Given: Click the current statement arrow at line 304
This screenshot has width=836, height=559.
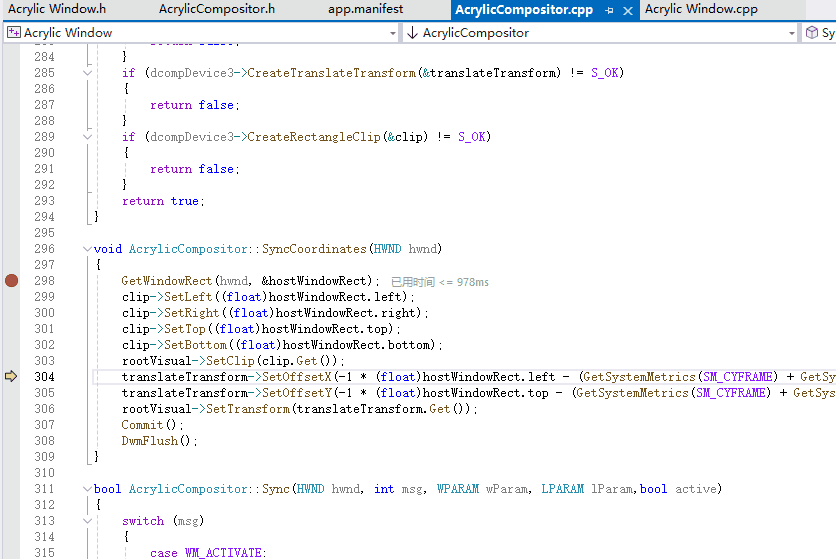Looking at the screenshot, I should (11, 377).
